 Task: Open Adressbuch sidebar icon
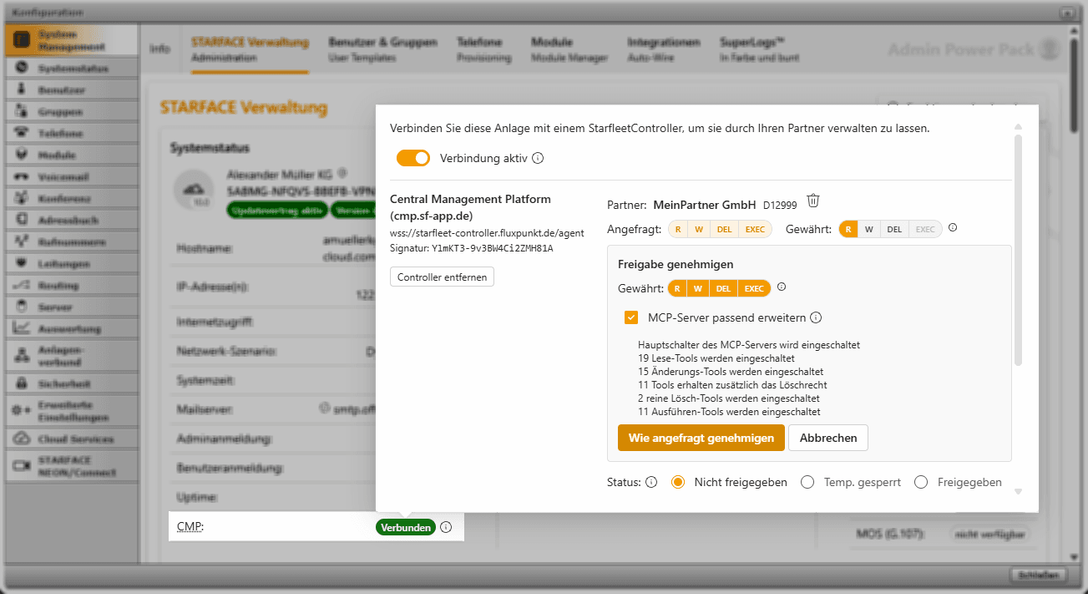[x=22, y=219]
